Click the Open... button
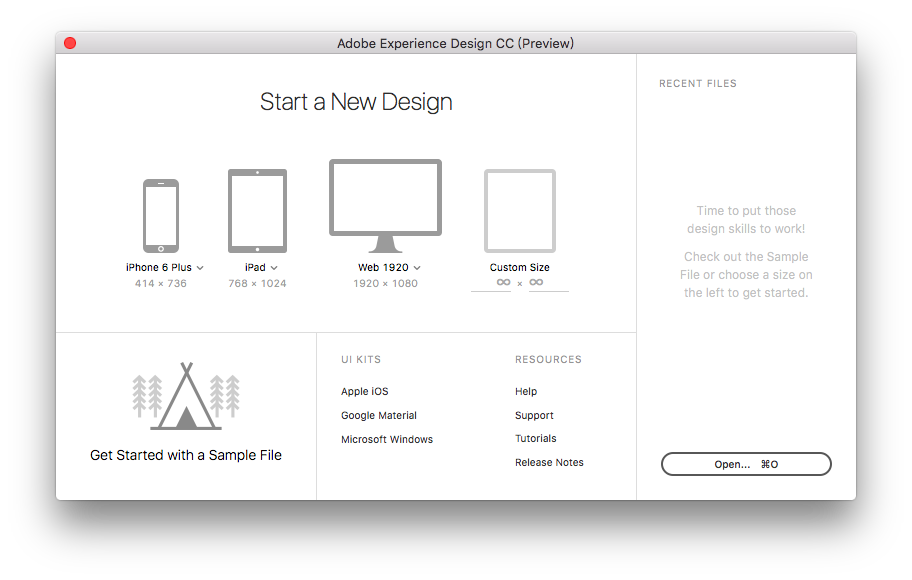This screenshot has height=580, width=912. point(746,463)
